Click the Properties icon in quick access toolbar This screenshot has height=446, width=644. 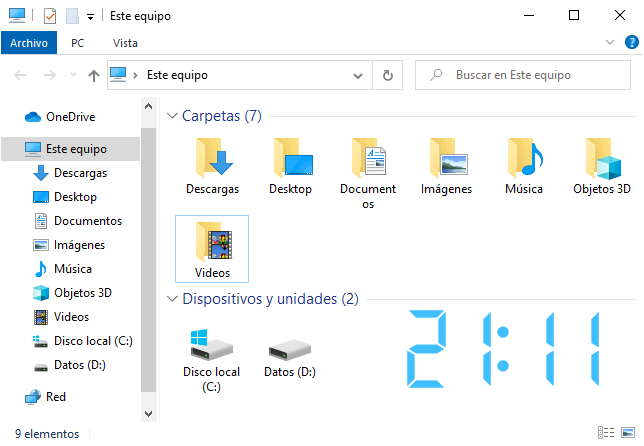[50, 16]
